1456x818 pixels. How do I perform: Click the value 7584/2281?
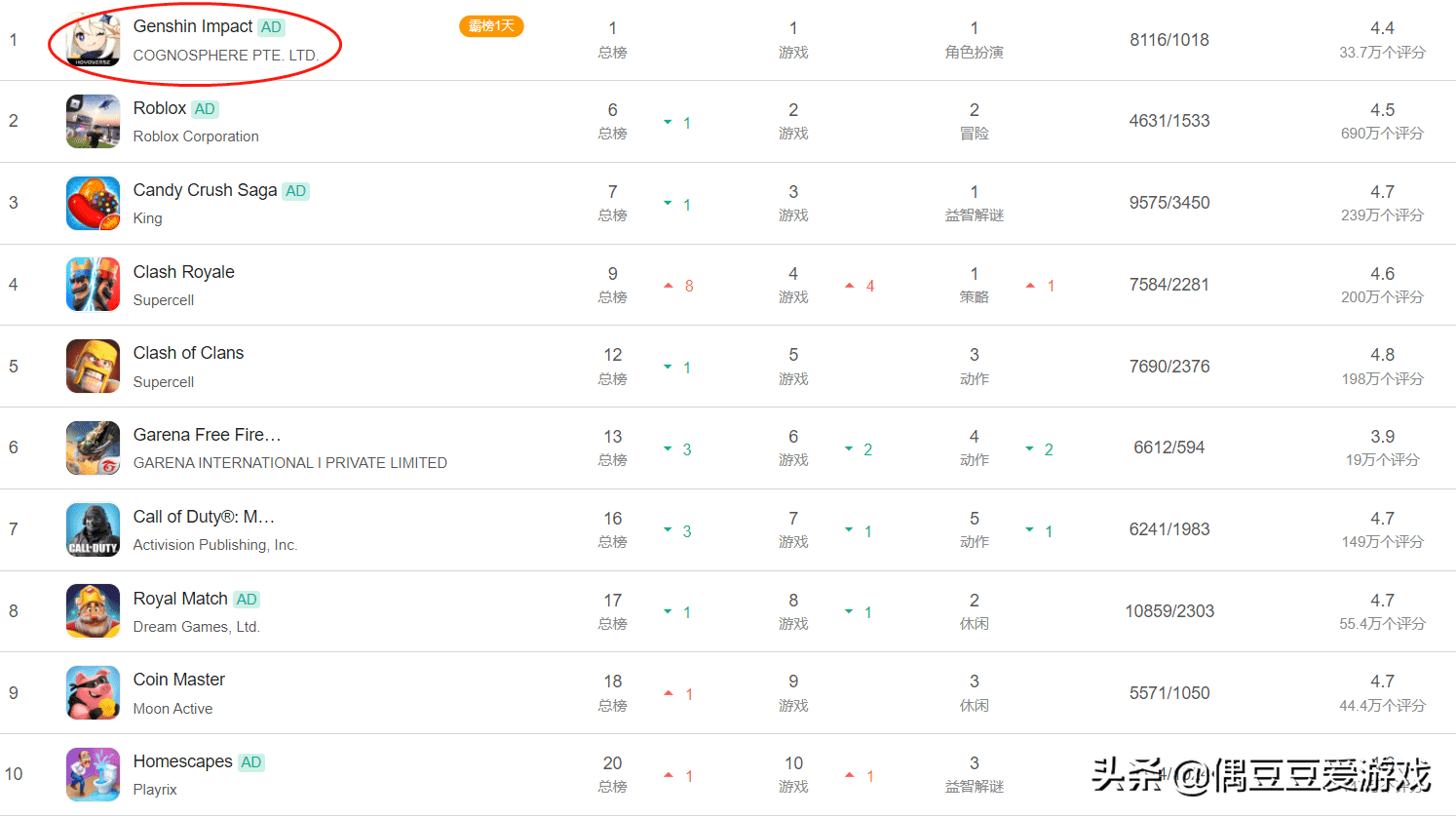click(x=1169, y=285)
